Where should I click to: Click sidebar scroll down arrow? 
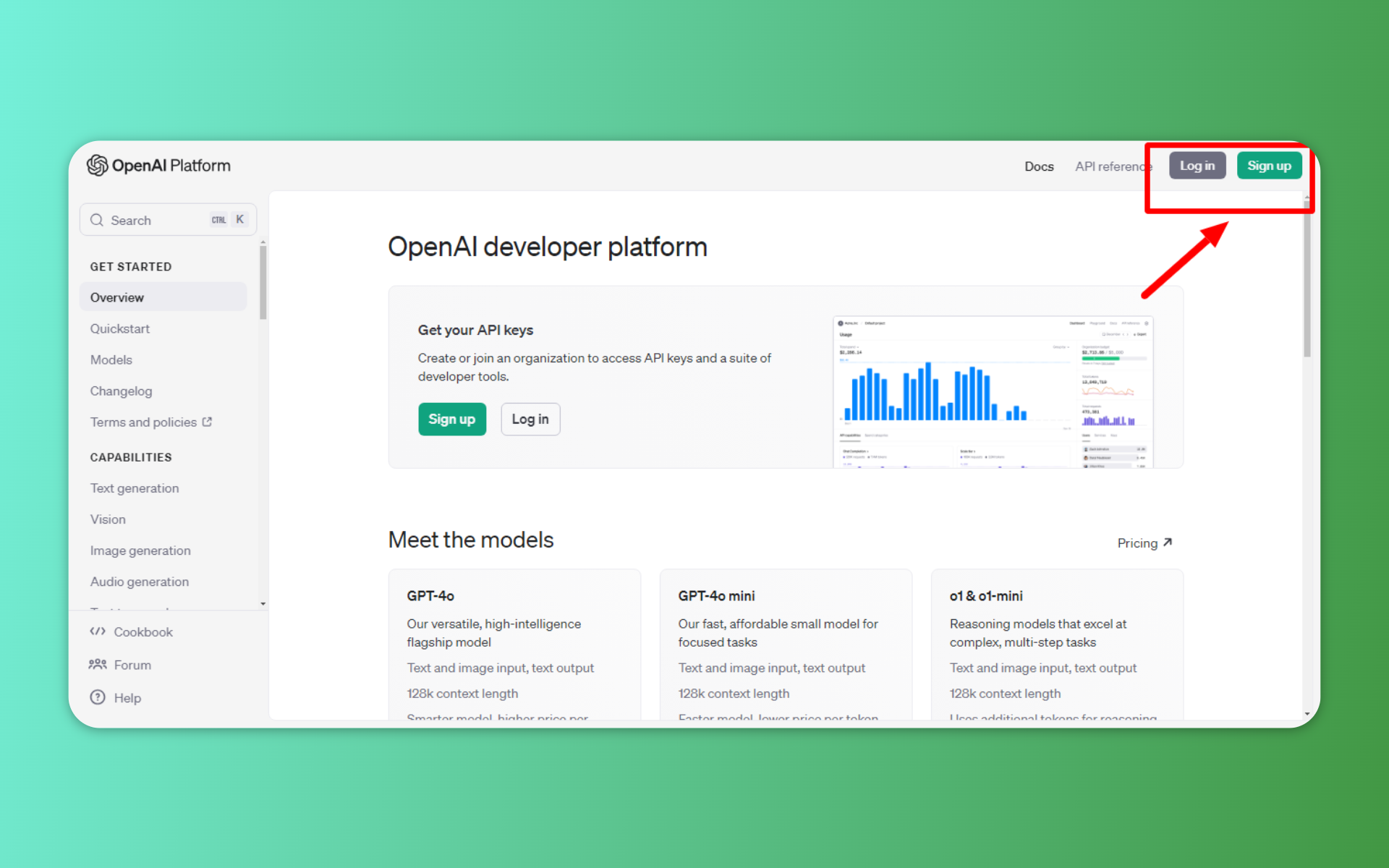[263, 603]
